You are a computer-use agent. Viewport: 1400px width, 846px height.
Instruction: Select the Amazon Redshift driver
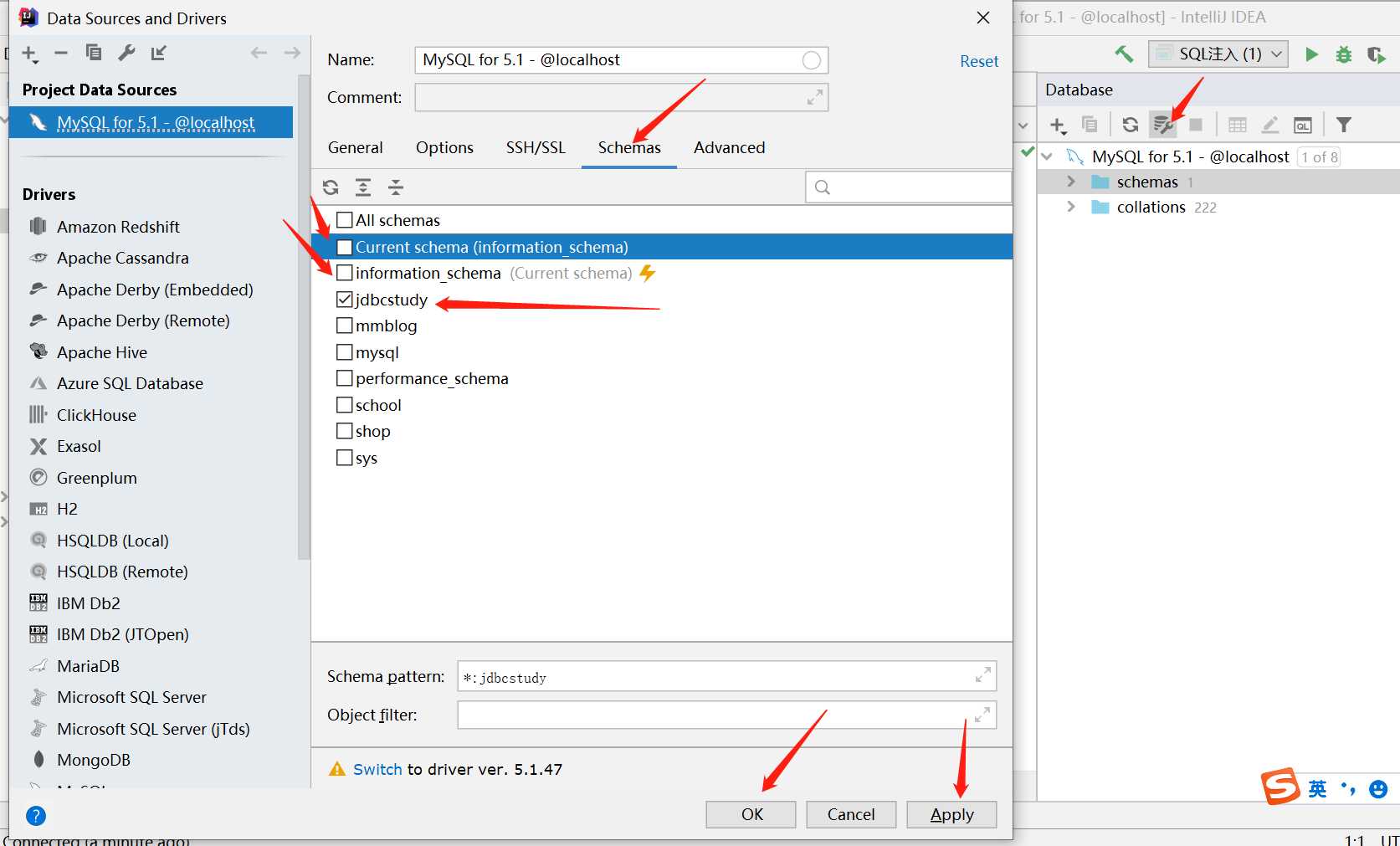click(118, 227)
